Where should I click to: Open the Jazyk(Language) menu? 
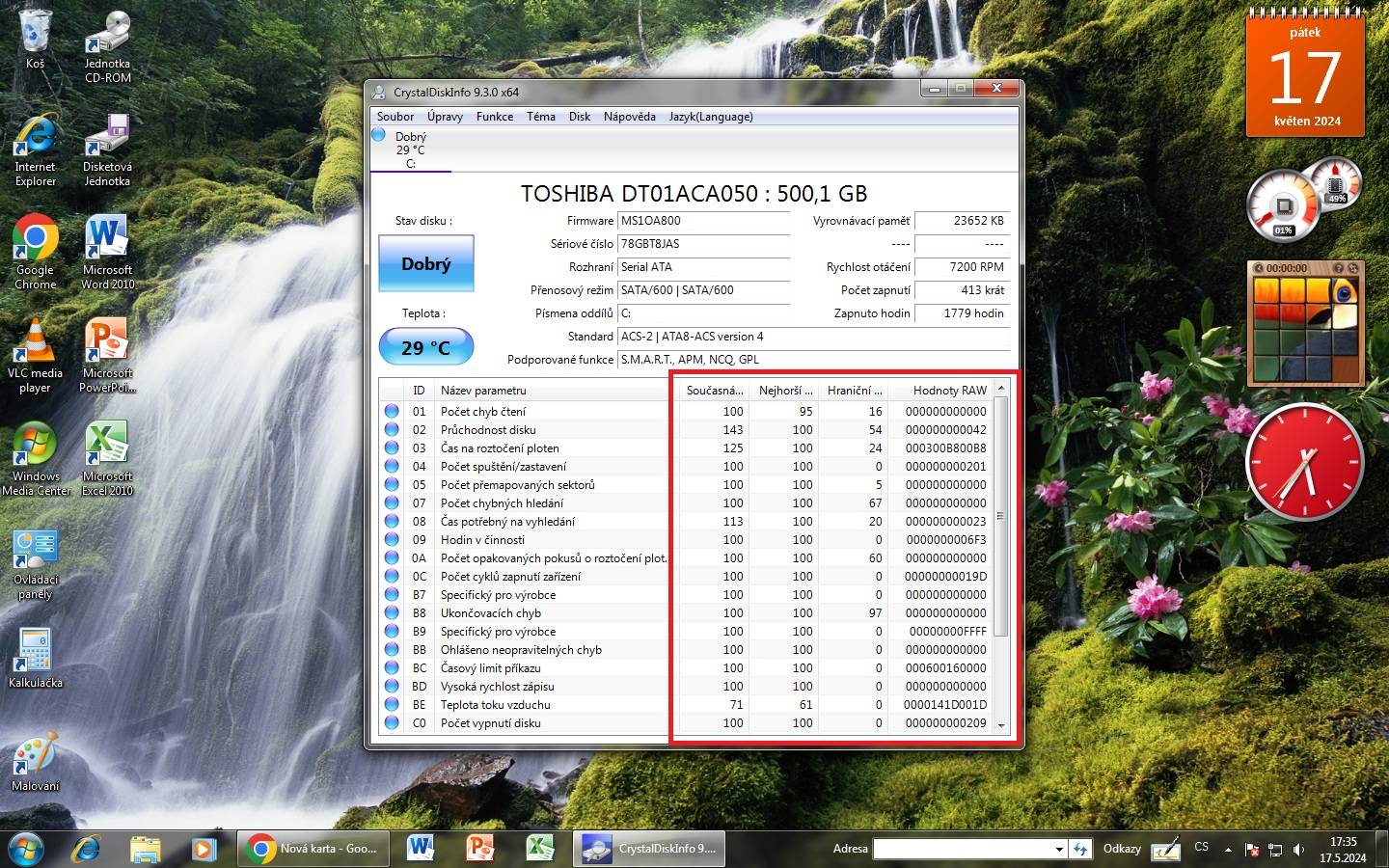tap(711, 117)
